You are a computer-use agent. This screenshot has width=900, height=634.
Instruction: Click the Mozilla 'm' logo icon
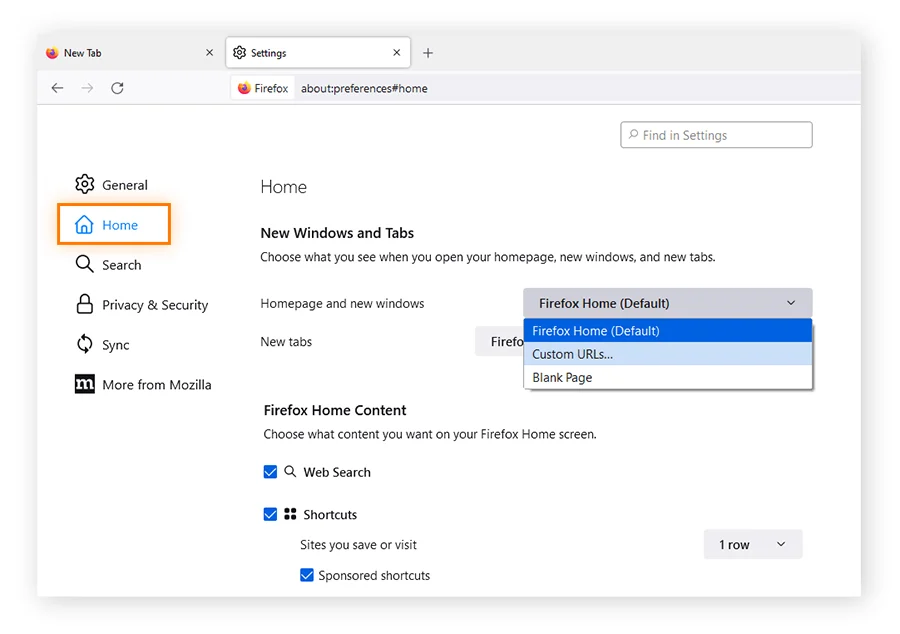tap(84, 384)
